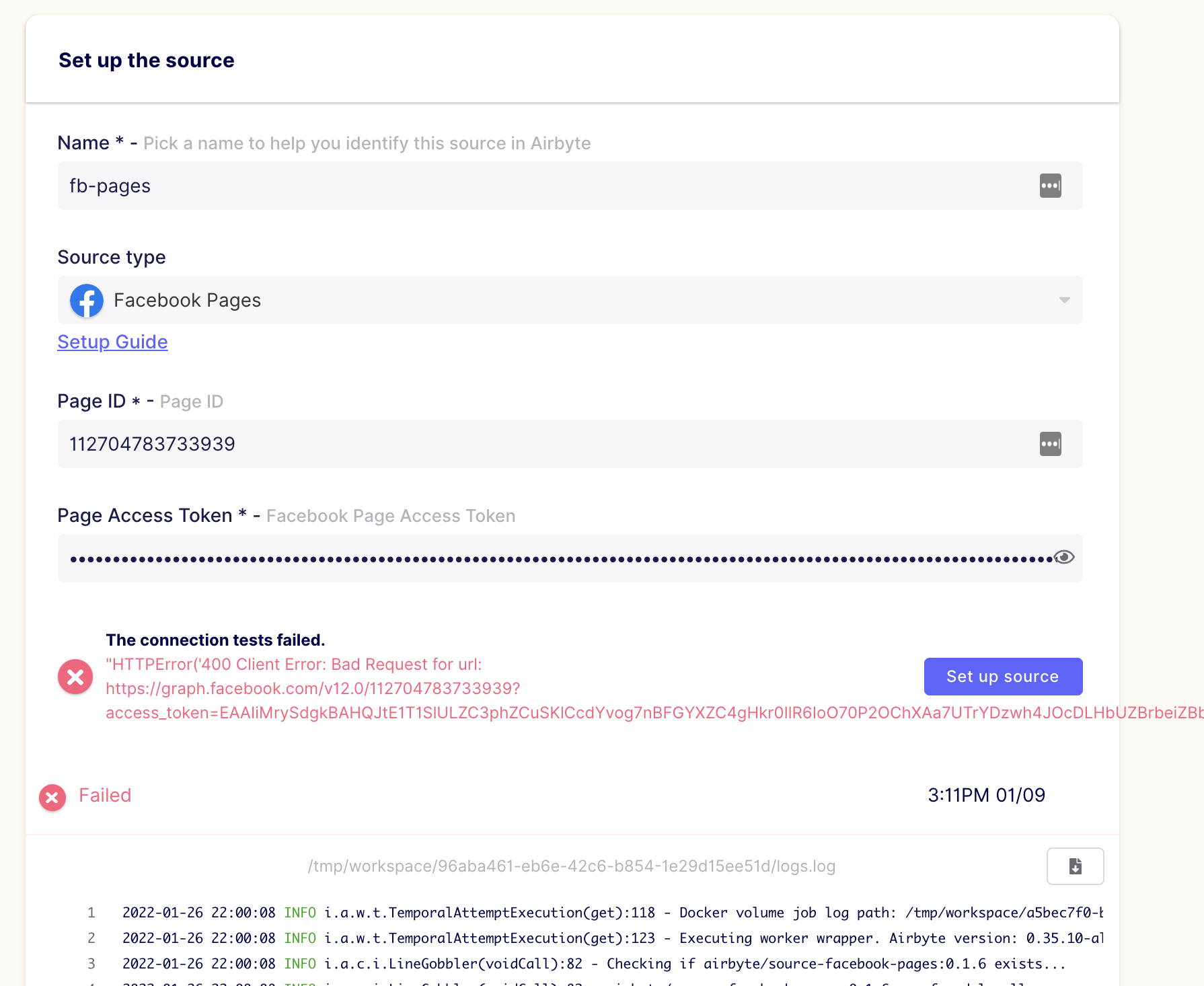The image size is (1204, 986).
Task: Reveal the Page Access Token with the eye icon
Action: click(x=1063, y=557)
